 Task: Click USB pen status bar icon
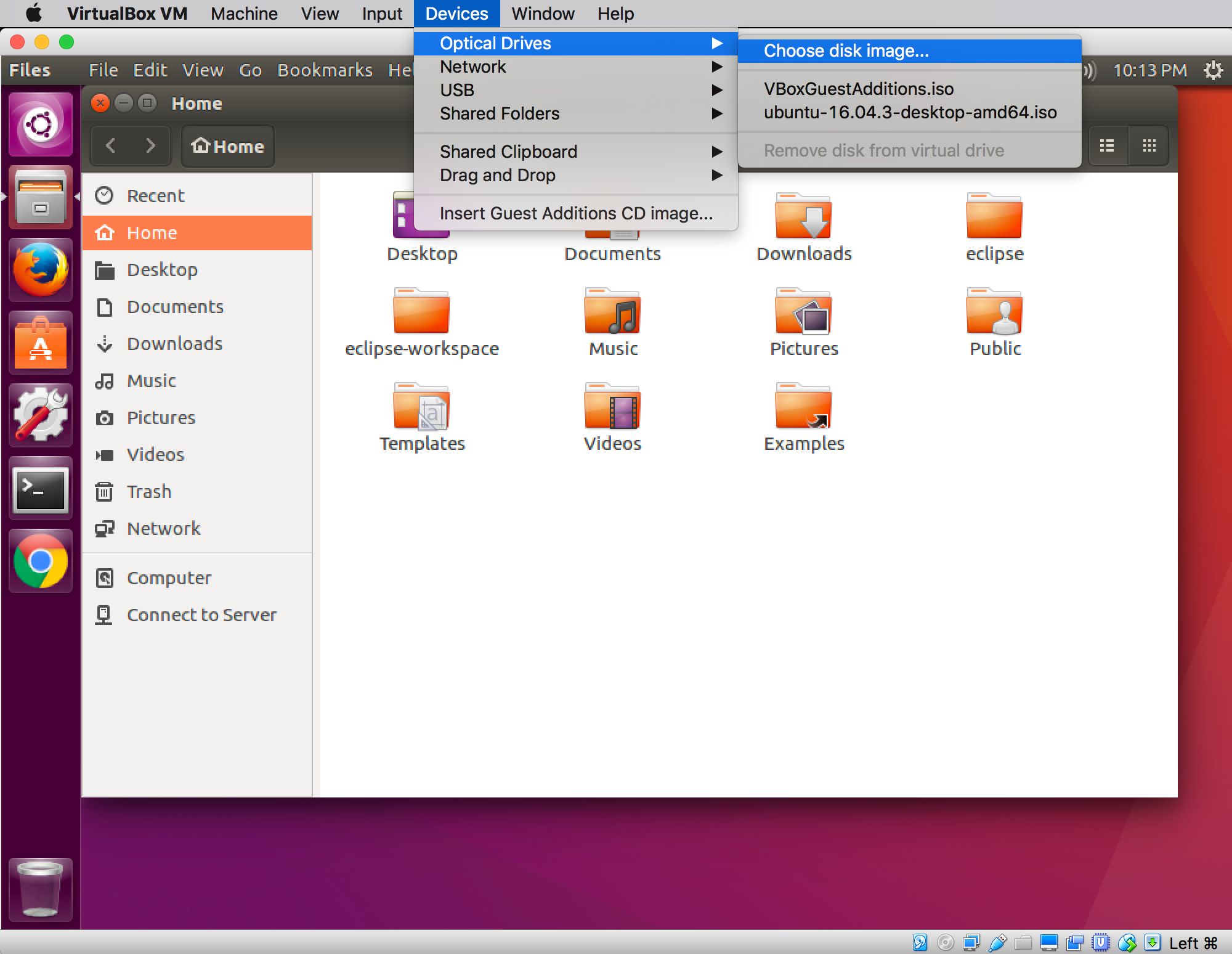click(997, 942)
